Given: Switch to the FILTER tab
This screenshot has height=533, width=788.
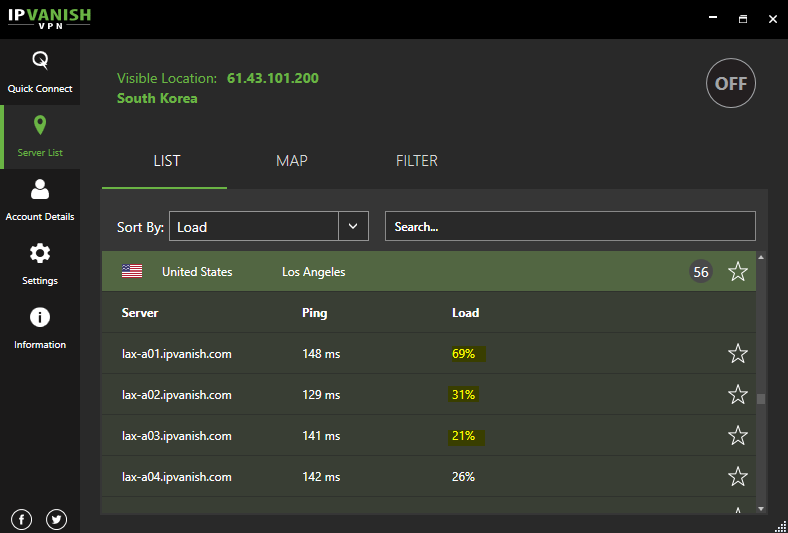Looking at the screenshot, I should pos(417,161).
